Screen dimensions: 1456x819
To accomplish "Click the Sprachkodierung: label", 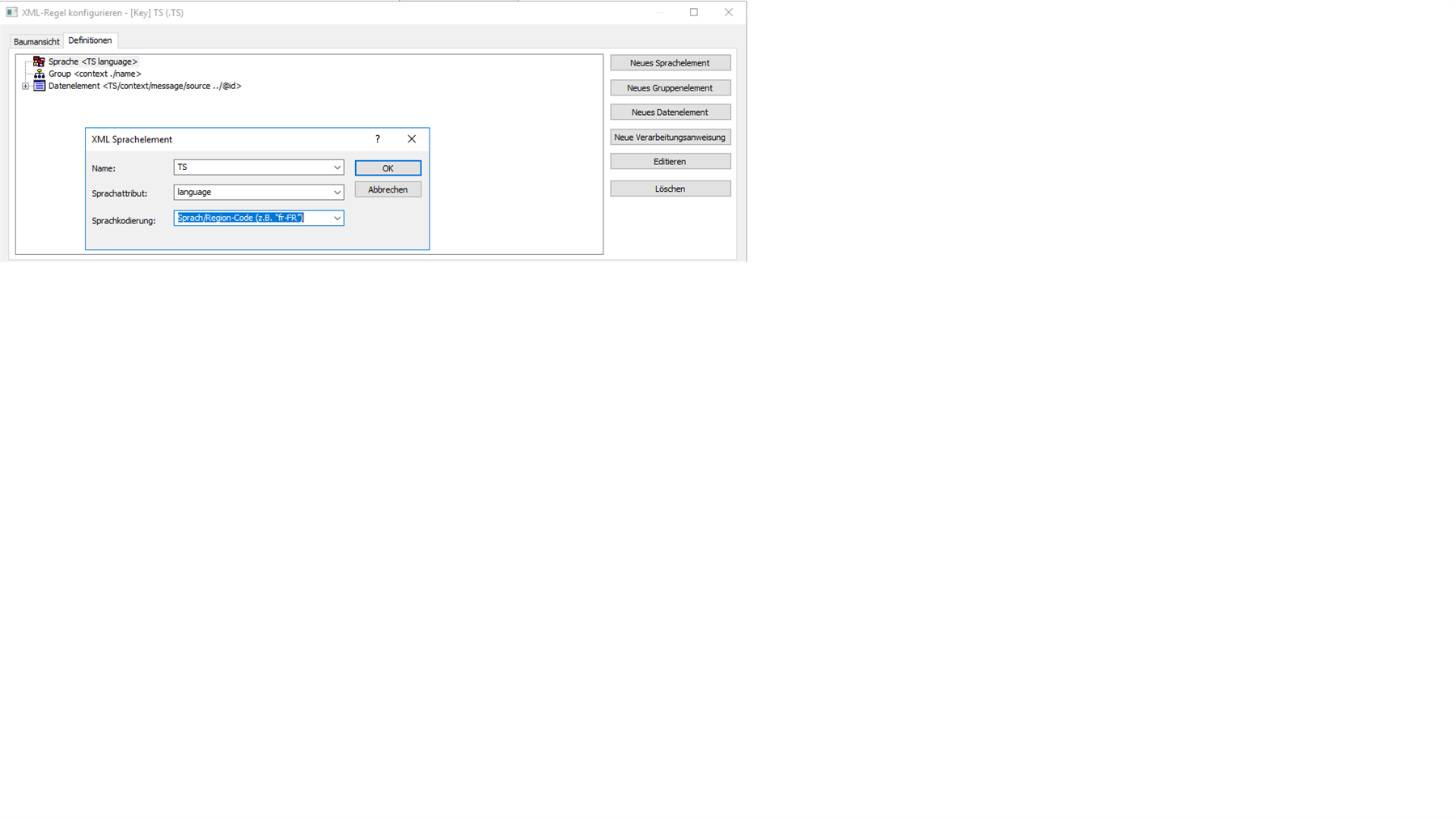I will tap(124, 221).
